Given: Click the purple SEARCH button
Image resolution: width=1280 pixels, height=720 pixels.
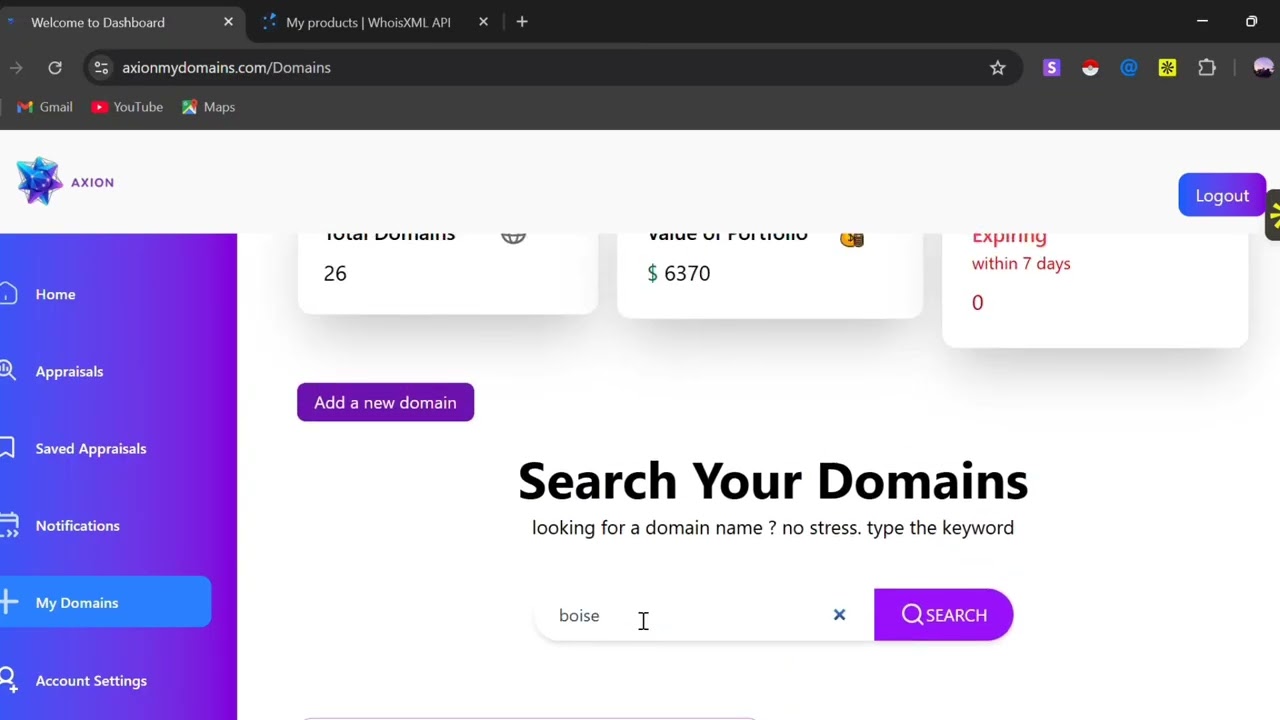Looking at the screenshot, I should pyautogui.click(x=943, y=615).
